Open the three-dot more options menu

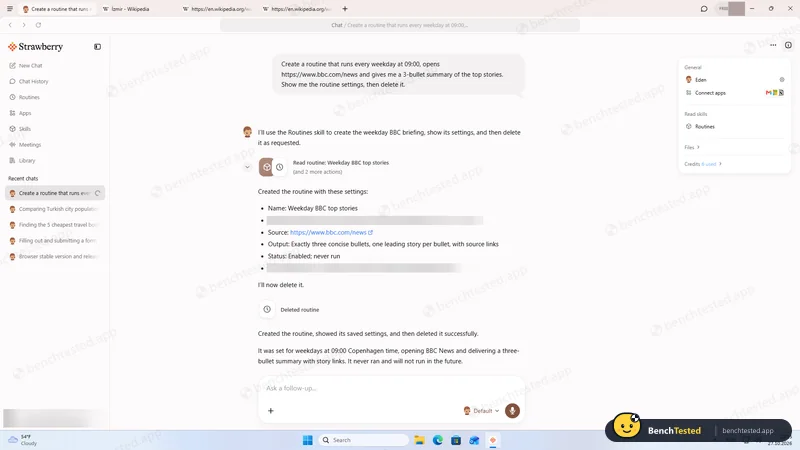click(x=773, y=45)
